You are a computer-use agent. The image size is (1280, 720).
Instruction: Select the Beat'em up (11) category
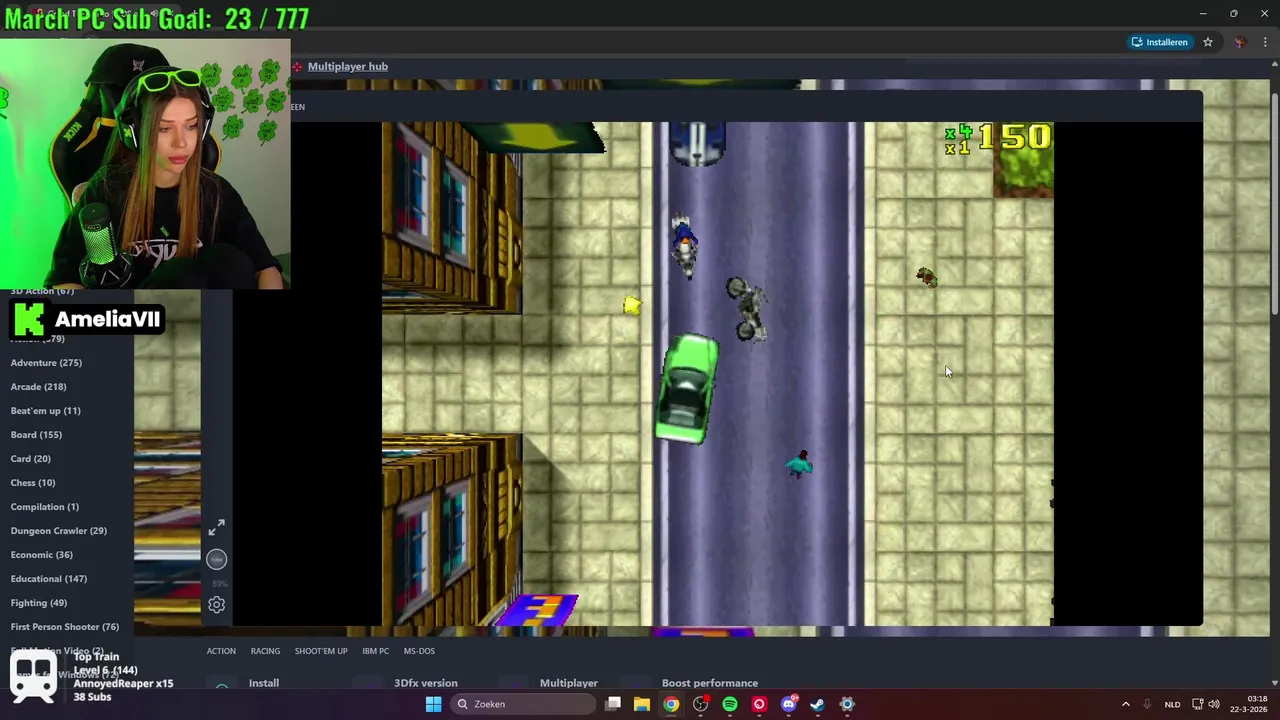pos(45,411)
